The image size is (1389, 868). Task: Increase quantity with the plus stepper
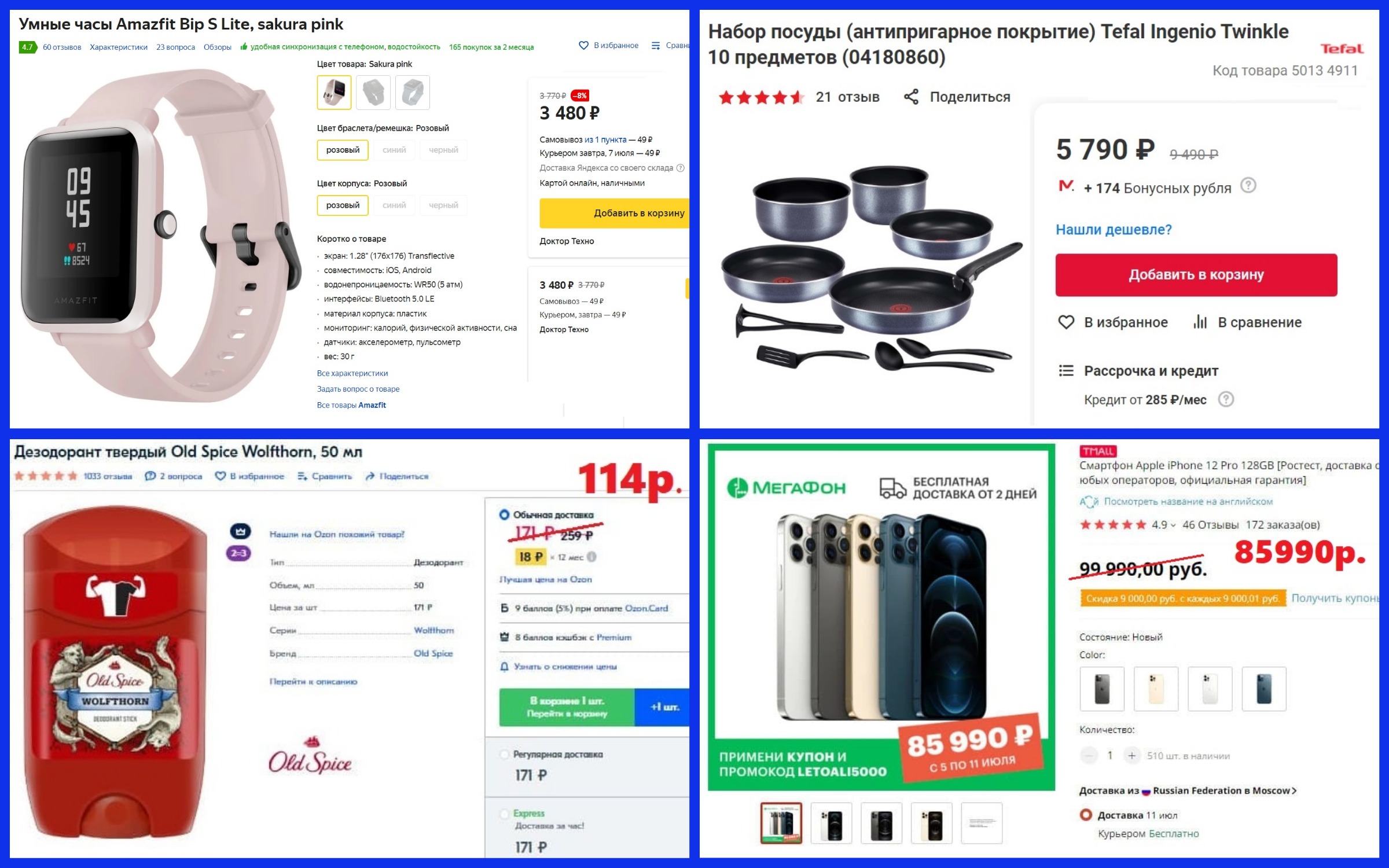1131,755
